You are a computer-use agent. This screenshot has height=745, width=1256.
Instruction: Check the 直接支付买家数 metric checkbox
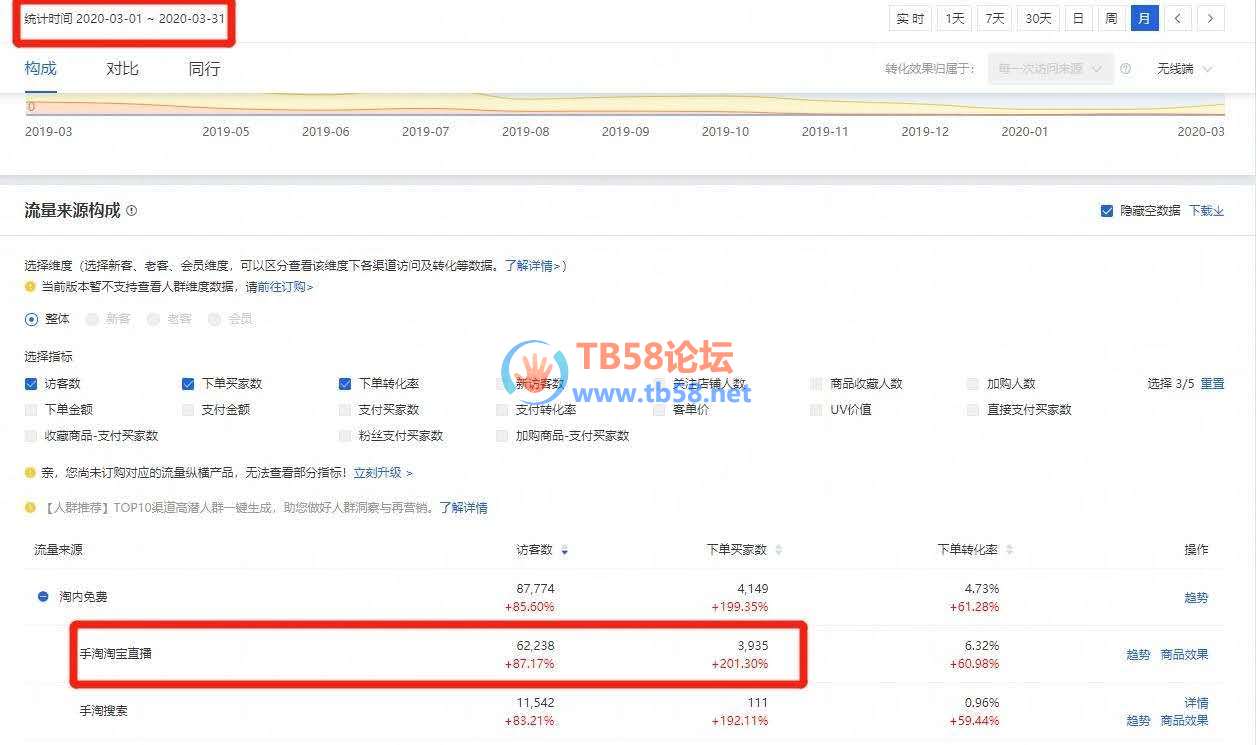[973, 409]
